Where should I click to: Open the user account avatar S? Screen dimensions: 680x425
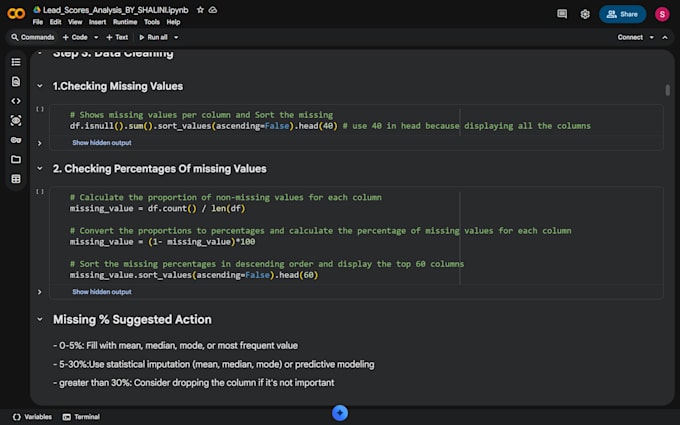point(662,14)
